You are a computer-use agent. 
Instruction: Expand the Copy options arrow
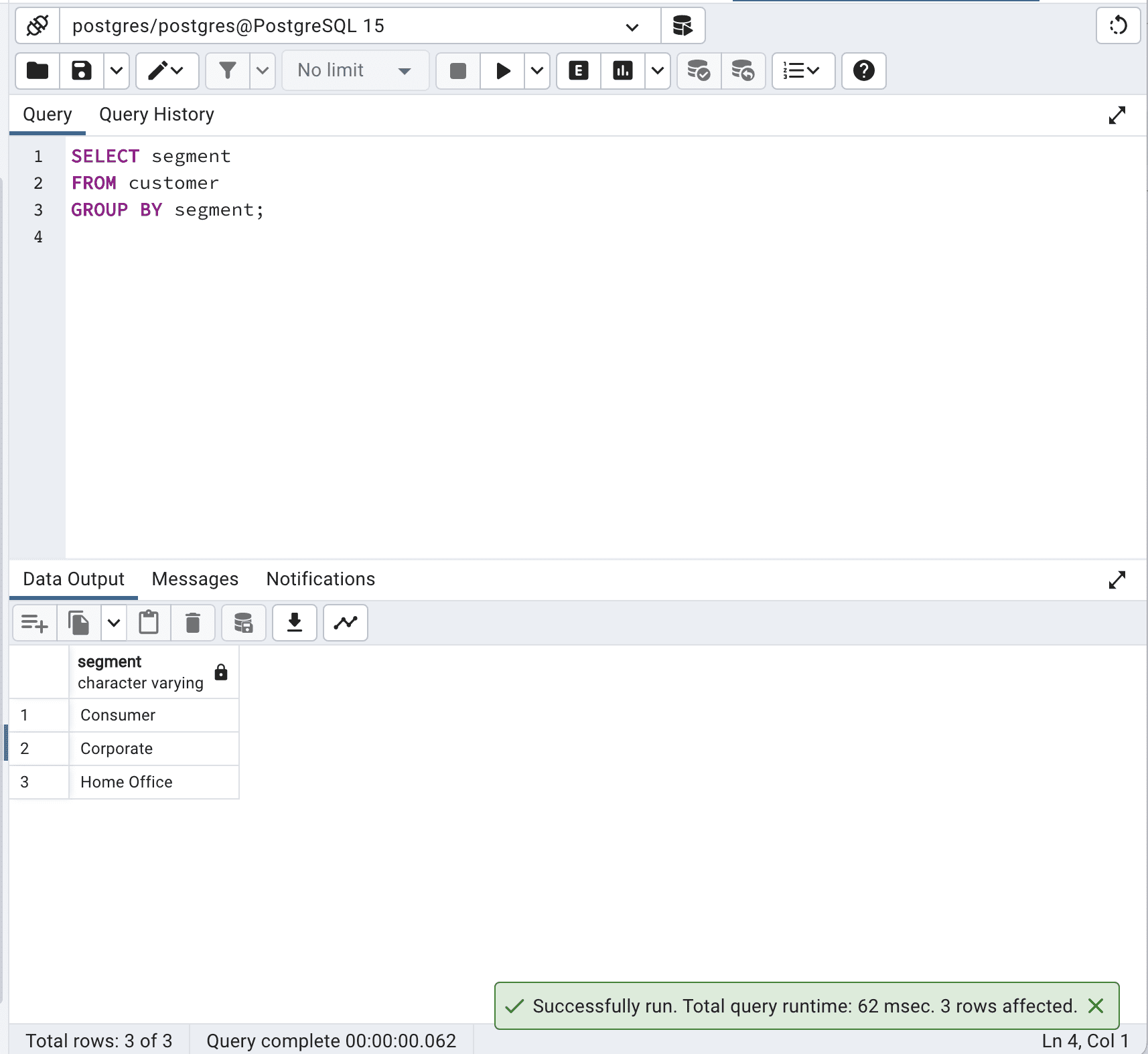tap(114, 623)
